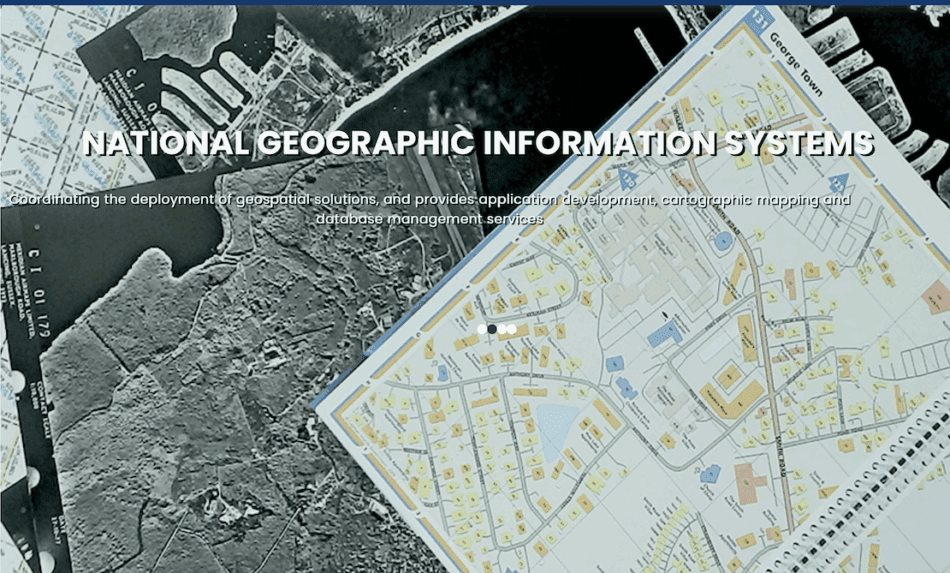Select the first carousel slide dot

pos(482,328)
